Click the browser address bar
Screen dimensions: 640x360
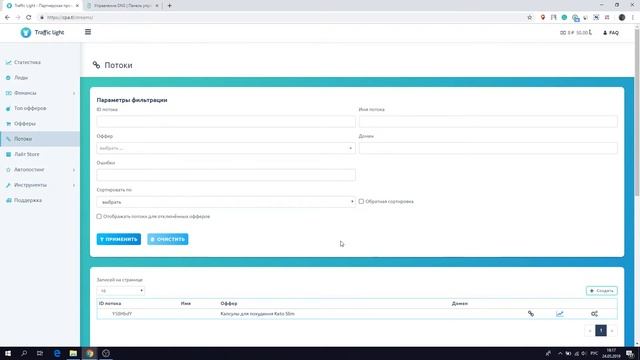[x=282, y=18]
